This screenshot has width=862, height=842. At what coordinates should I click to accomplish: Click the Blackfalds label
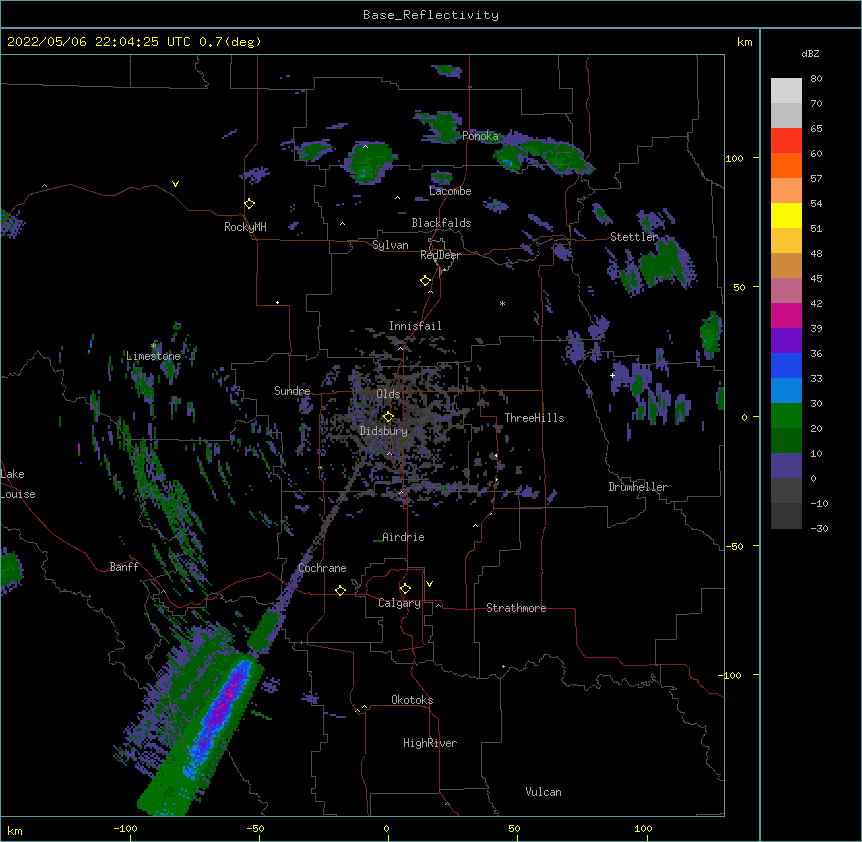tap(441, 223)
